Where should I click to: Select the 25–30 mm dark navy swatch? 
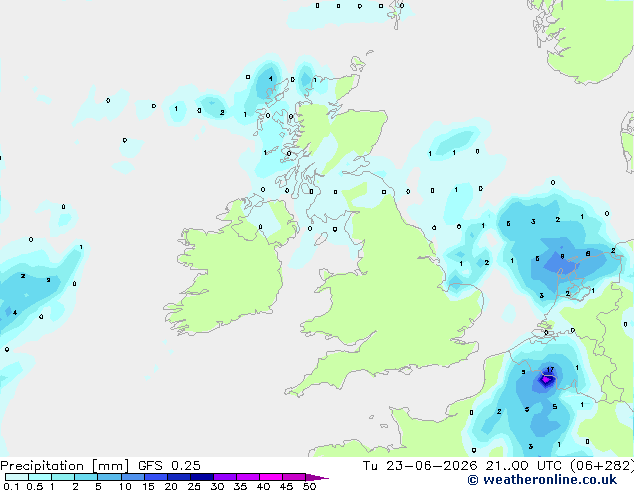[202, 477]
